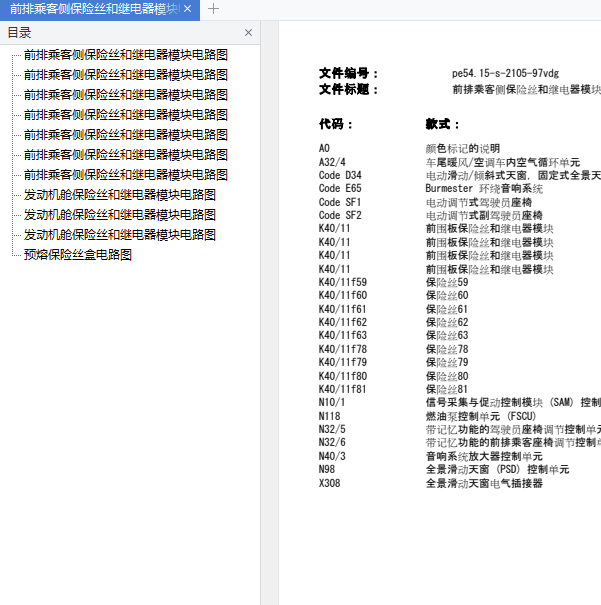The height and width of the screenshot is (605, 601).
Task: Close the 目录 side panel
Action: (x=248, y=32)
